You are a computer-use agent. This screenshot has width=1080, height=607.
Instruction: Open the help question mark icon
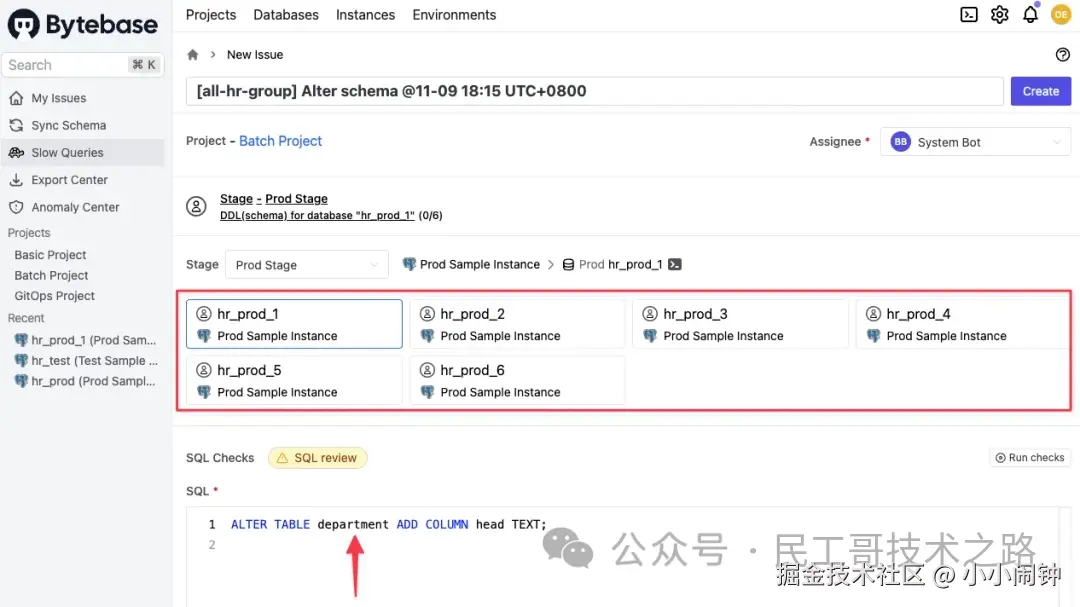tap(1062, 54)
